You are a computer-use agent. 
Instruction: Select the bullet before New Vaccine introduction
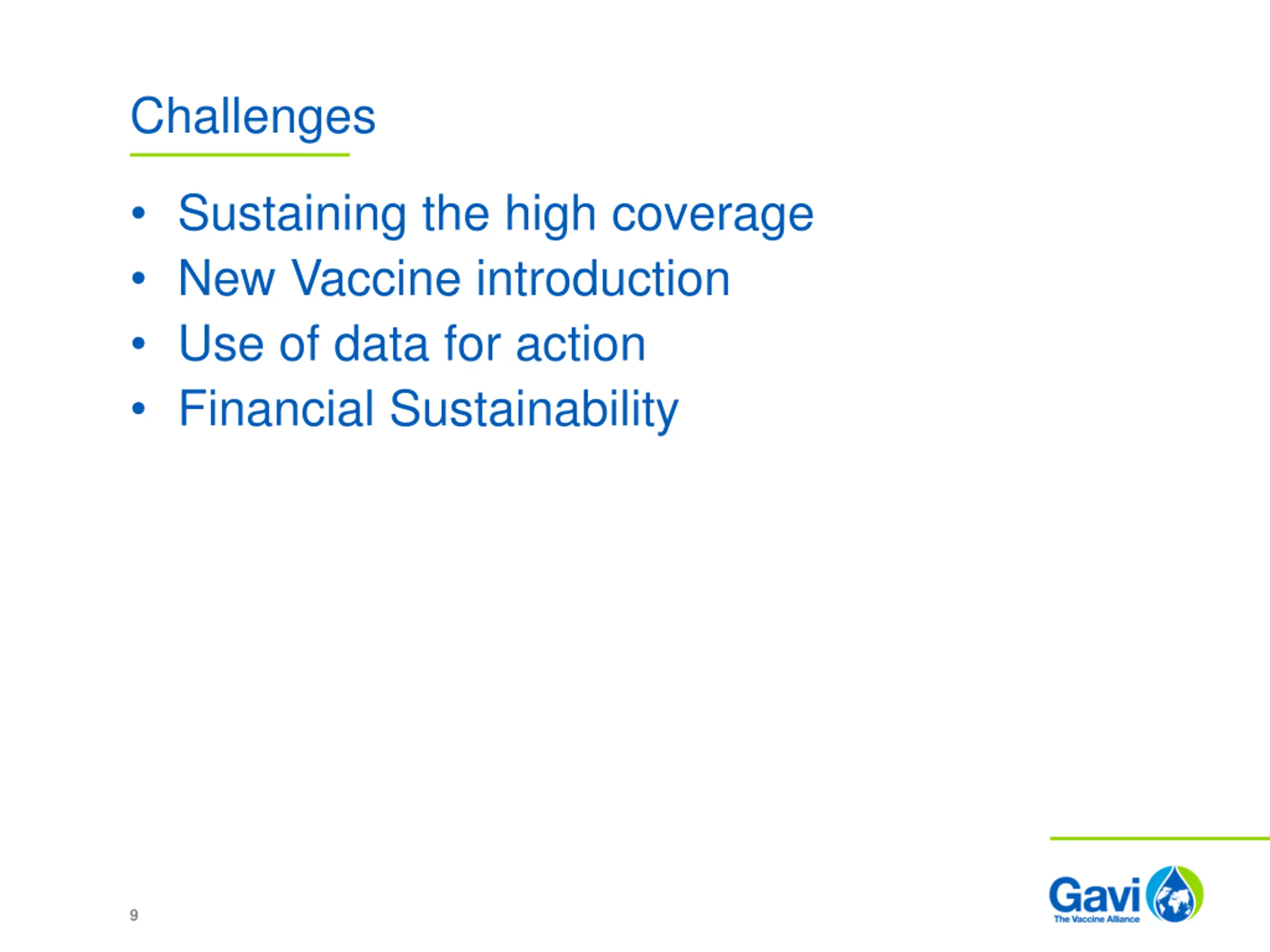click(138, 278)
